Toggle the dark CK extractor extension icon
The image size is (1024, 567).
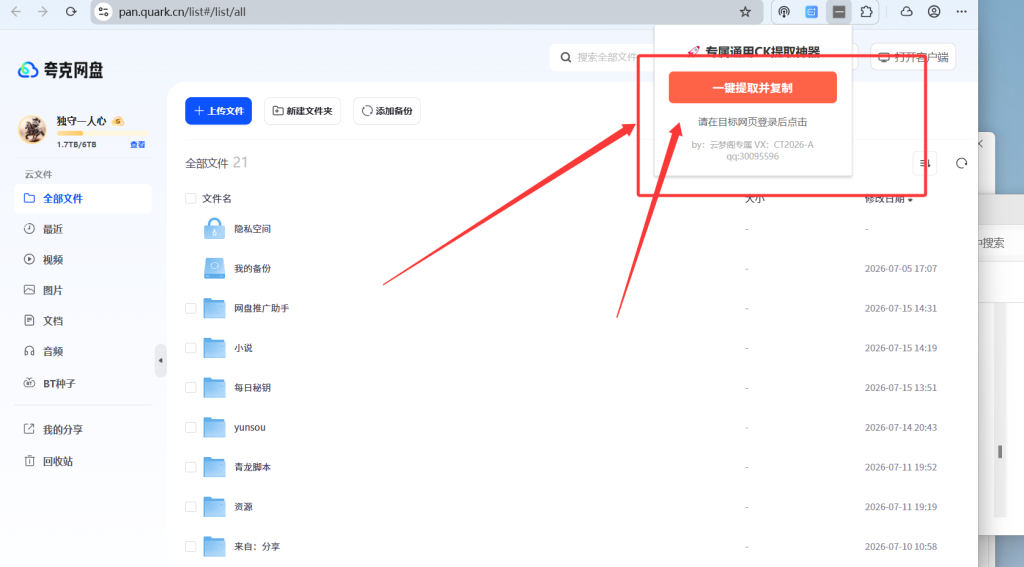839,12
